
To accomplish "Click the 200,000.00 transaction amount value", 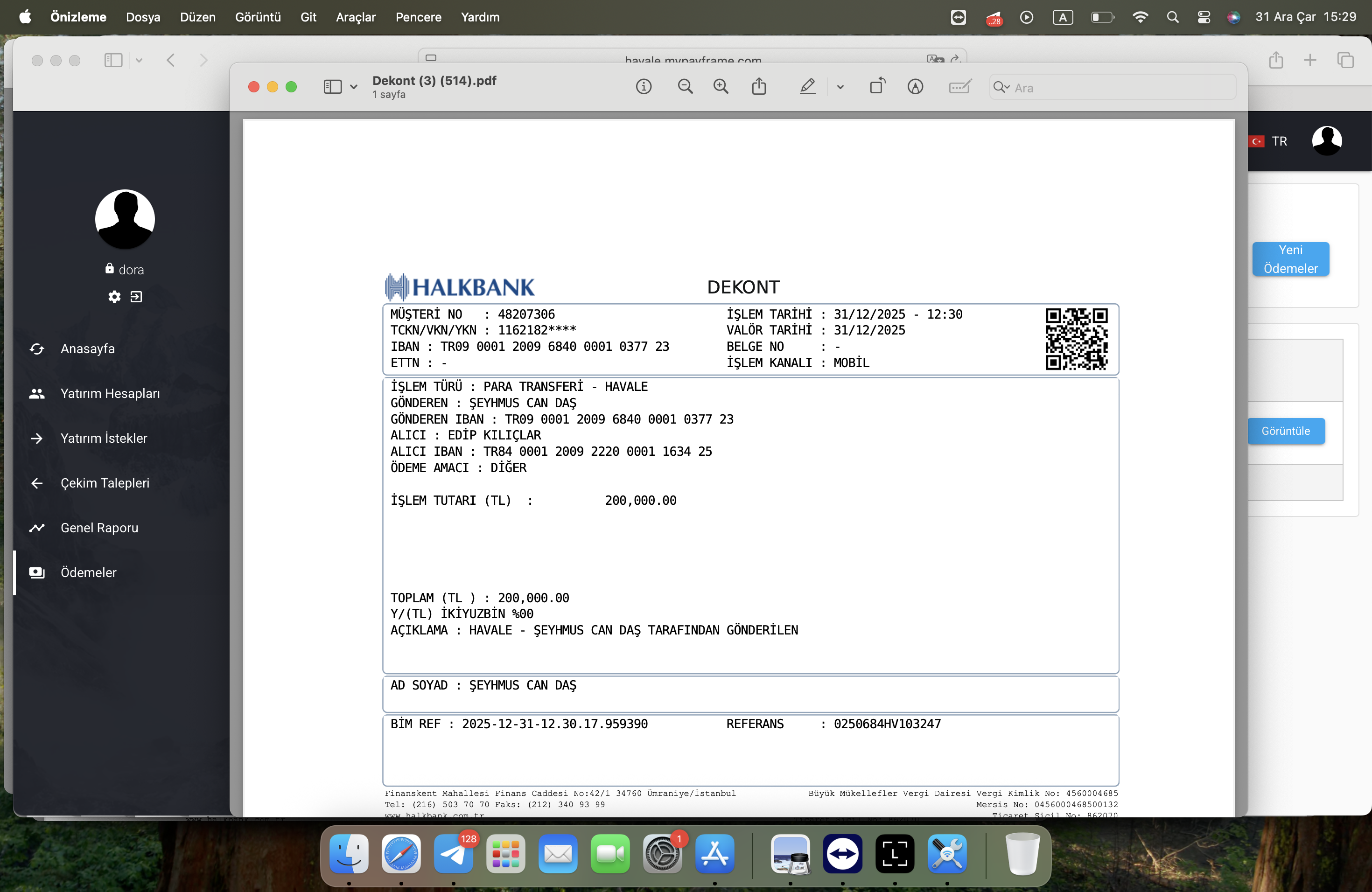I will tap(640, 500).
